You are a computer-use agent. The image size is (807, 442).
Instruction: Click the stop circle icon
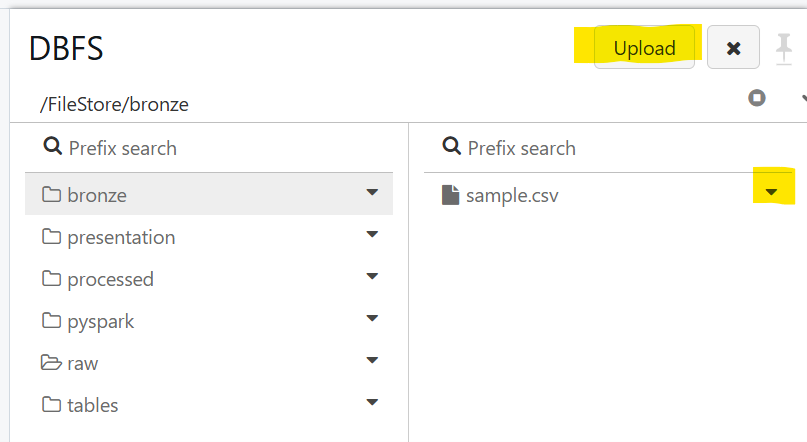[757, 98]
